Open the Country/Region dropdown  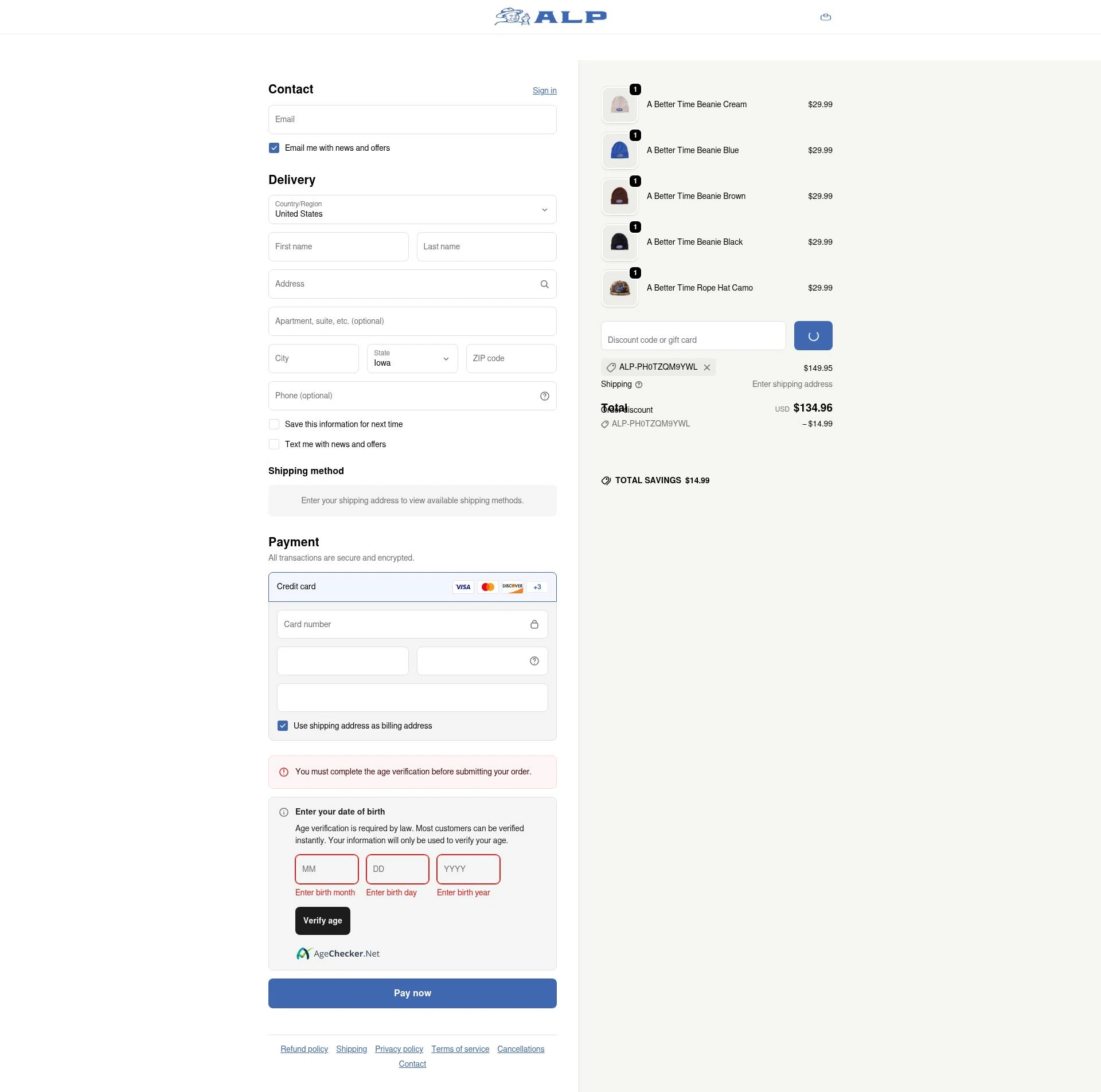point(412,210)
